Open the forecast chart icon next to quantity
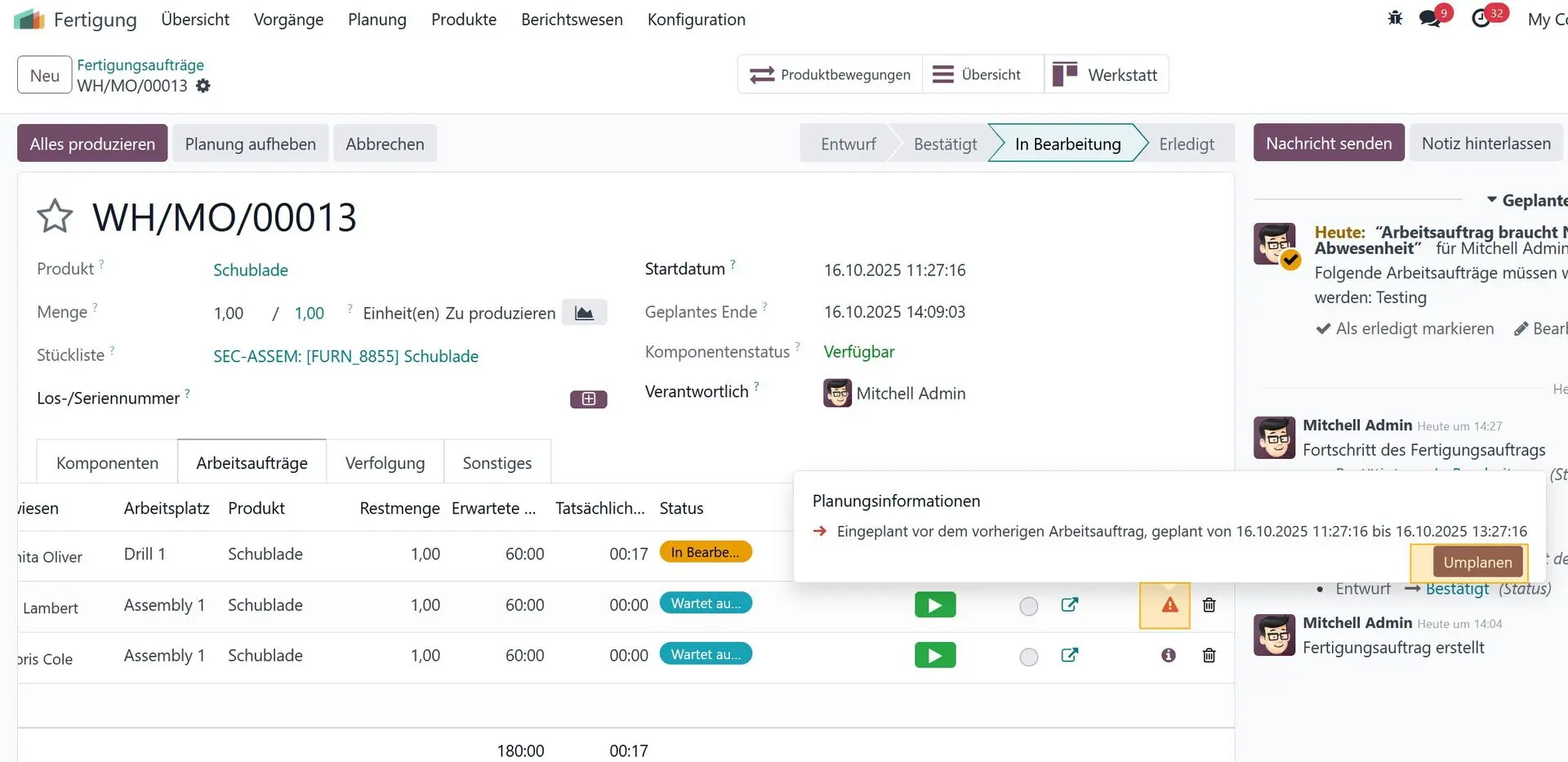 tap(584, 313)
